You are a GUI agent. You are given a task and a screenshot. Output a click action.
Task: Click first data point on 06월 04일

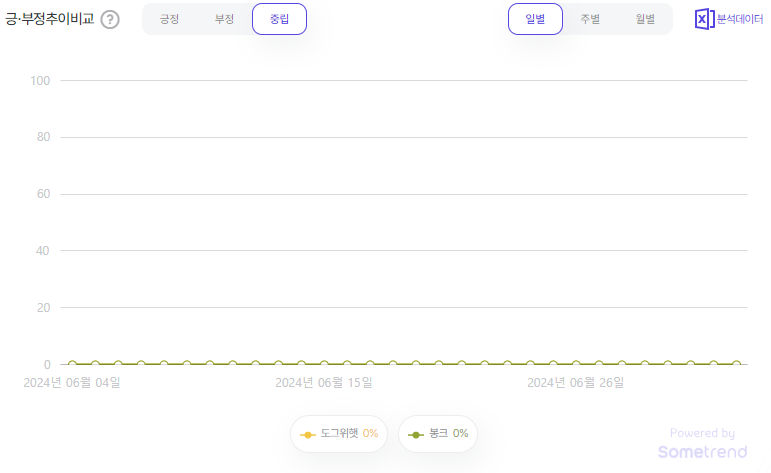[x=72, y=364]
